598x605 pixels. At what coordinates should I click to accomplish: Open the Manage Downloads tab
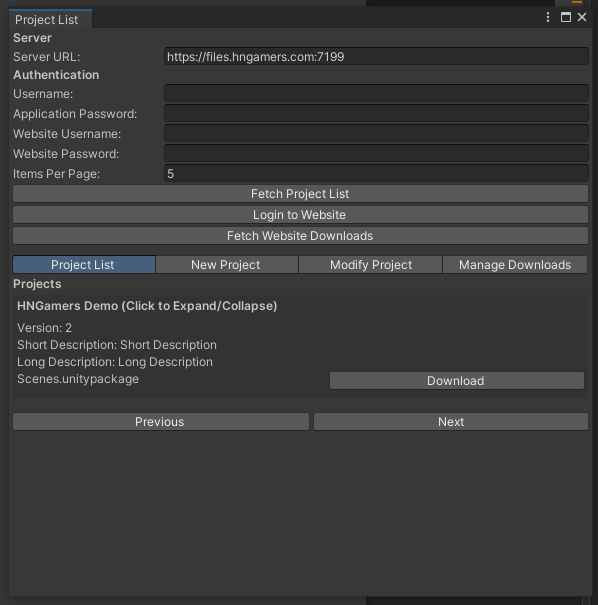point(515,265)
